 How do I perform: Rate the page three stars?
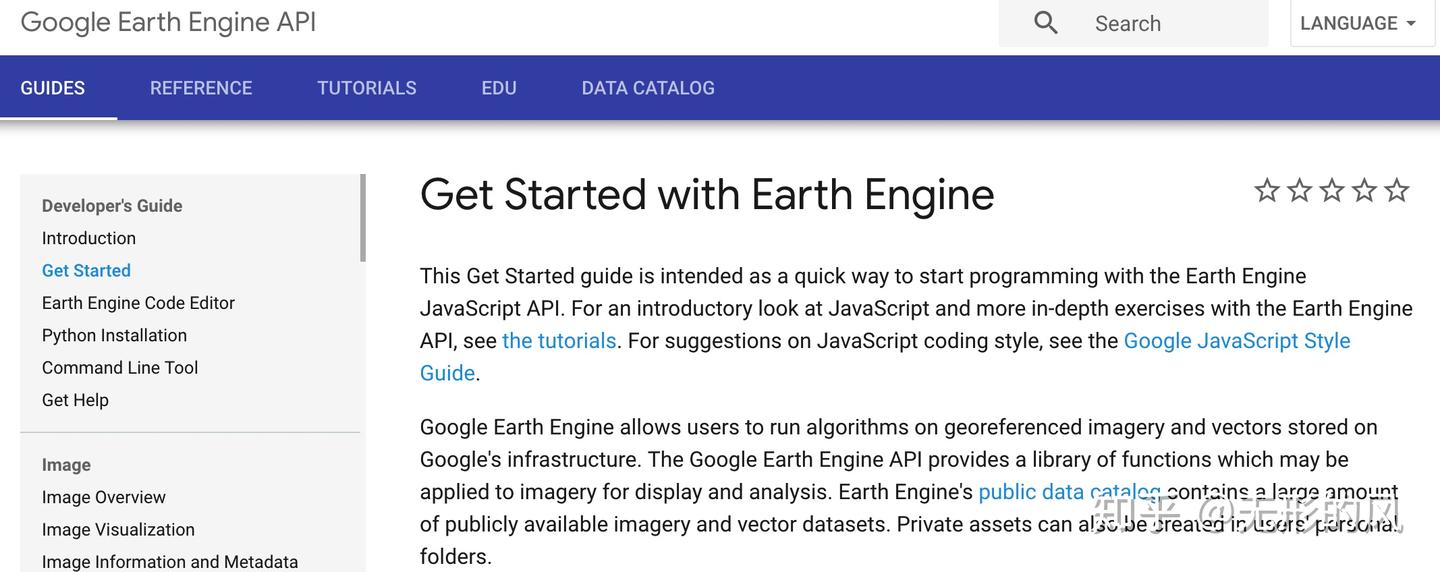[x=1332, y=190]
